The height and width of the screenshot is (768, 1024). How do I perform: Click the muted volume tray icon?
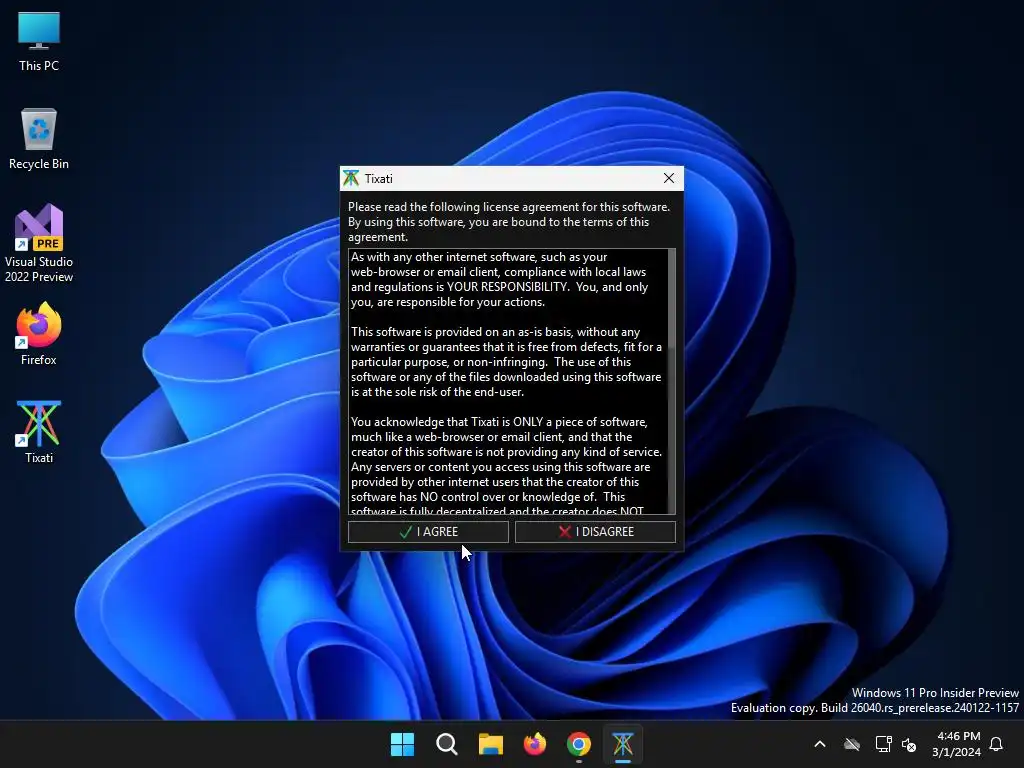[x=908, y=744]
